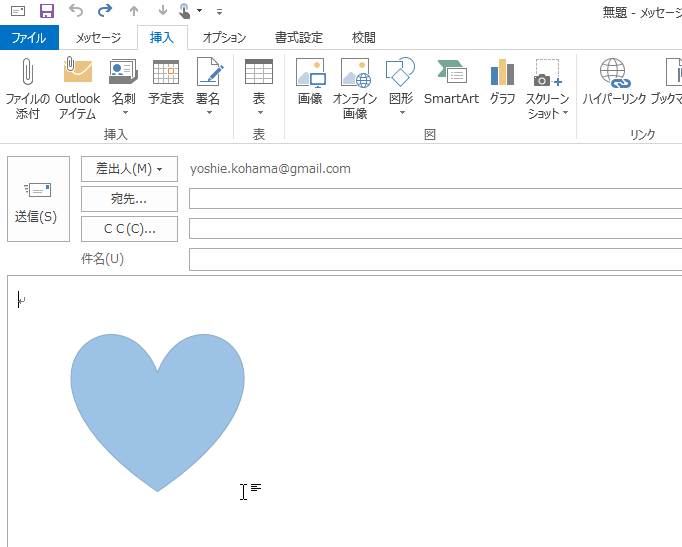The height and width of the screenshot is (547, 682).
Task: Click sender address yoshie.kohama@gmail.com
Action: pos(270,169)
